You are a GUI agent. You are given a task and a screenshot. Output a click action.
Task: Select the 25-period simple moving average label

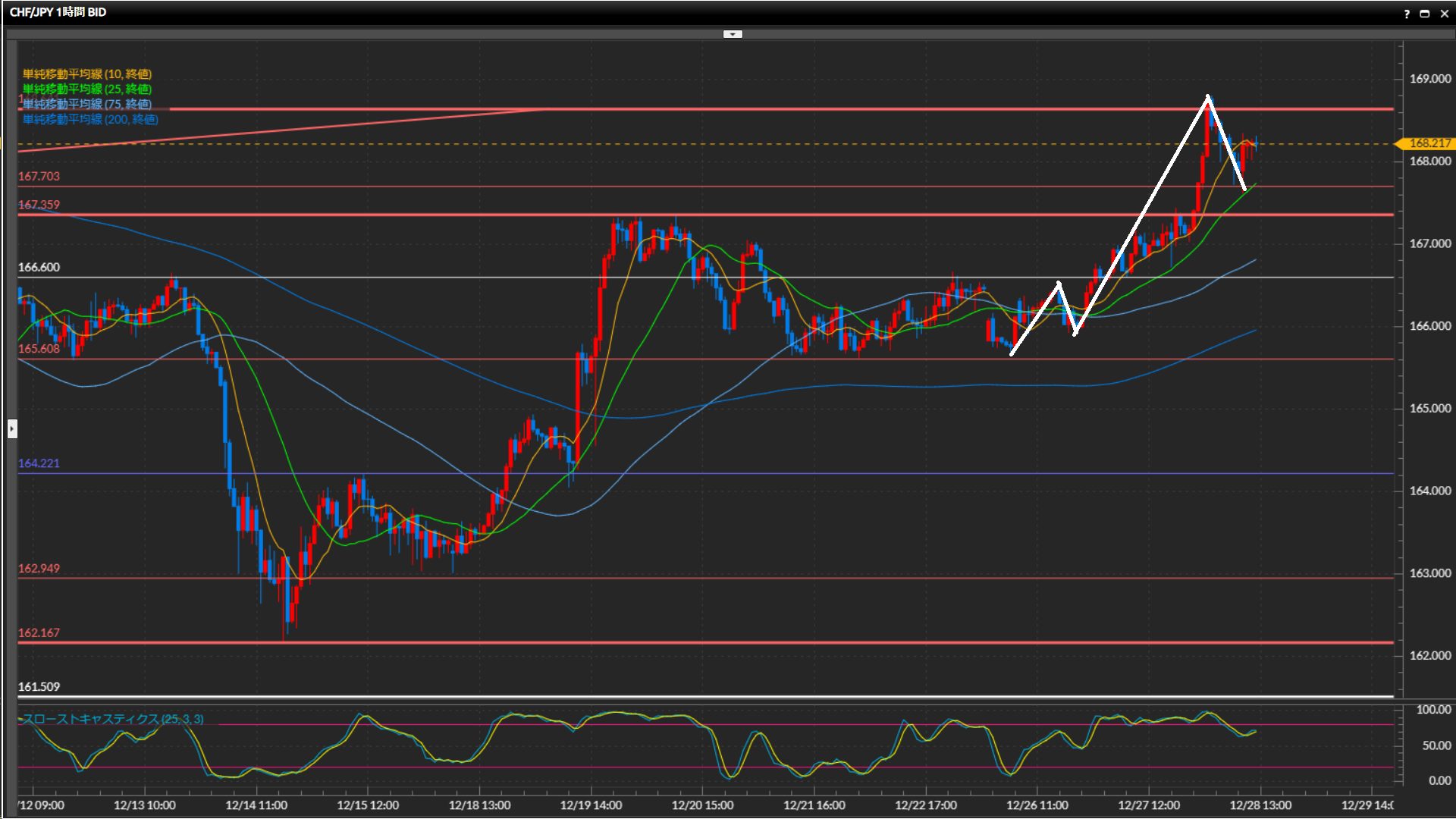[x=87, y=89]
